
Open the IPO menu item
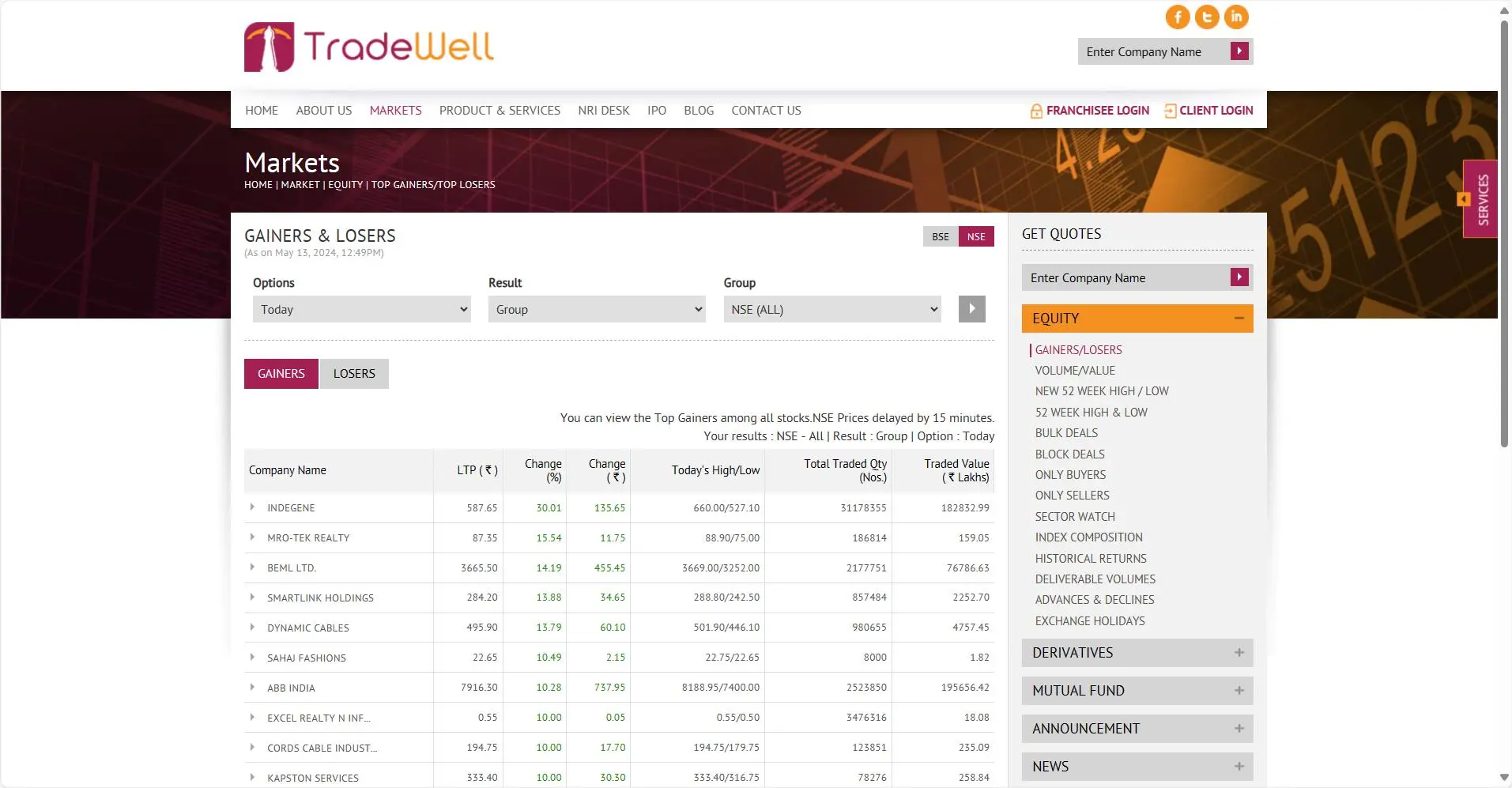(657, 111)
